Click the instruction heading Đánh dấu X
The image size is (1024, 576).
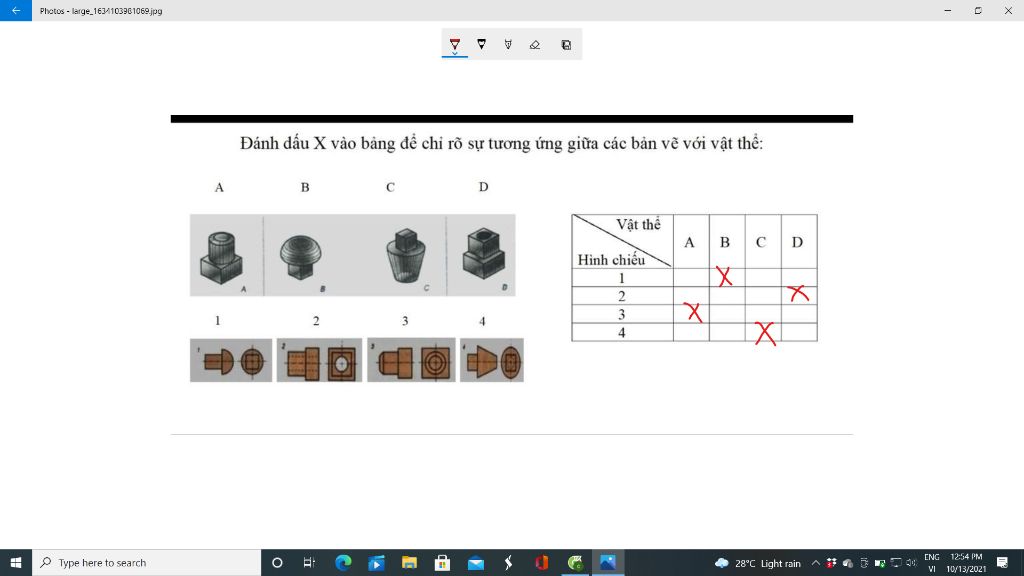tap(502, 144)
